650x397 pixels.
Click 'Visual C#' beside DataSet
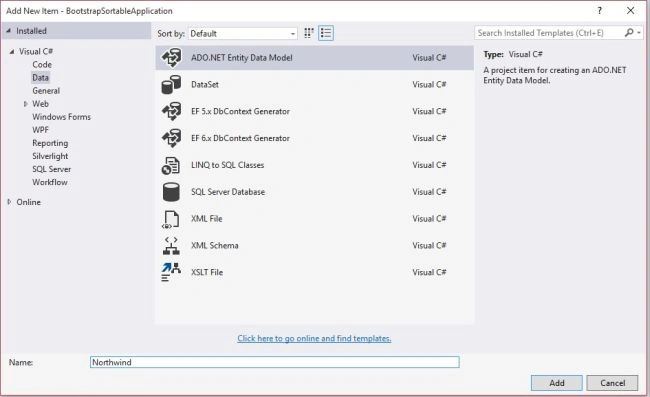429,85
